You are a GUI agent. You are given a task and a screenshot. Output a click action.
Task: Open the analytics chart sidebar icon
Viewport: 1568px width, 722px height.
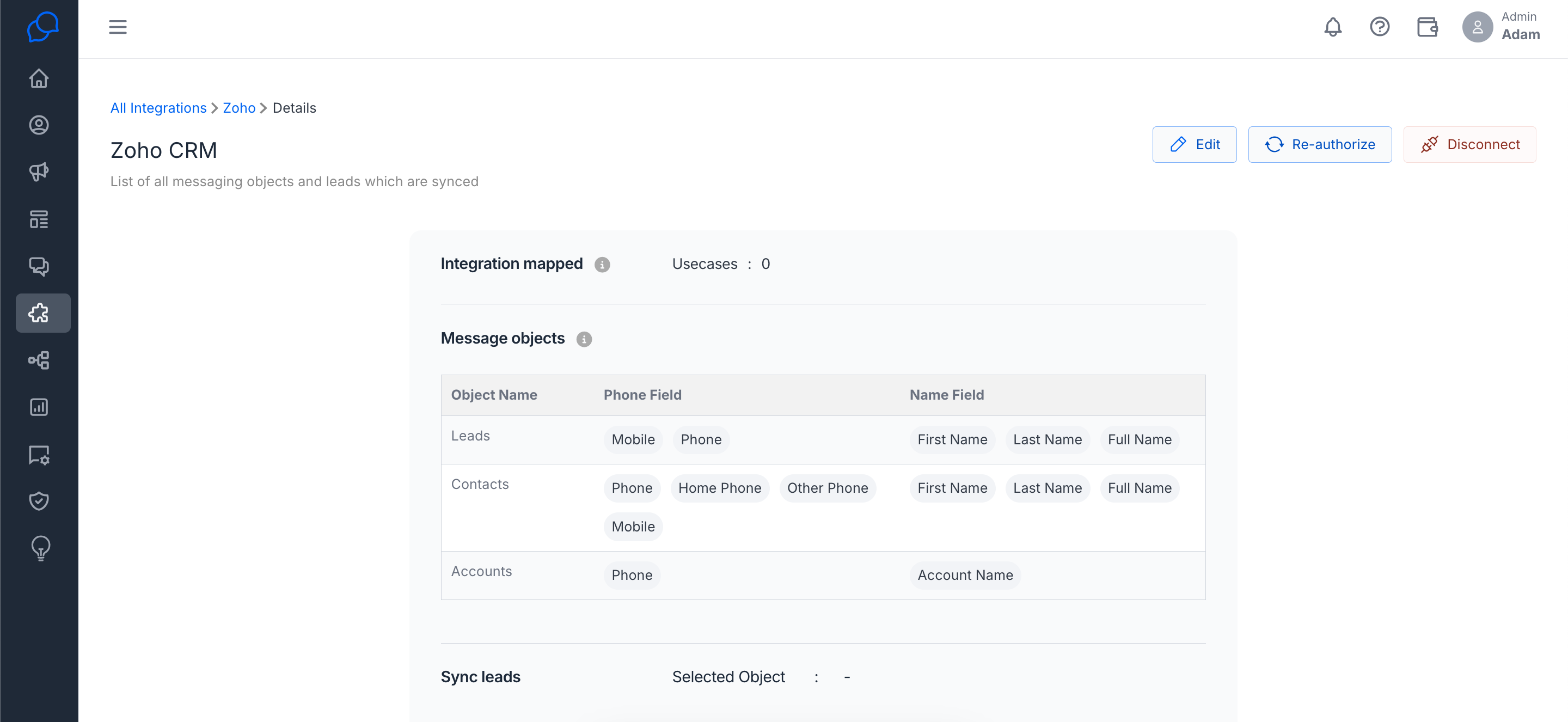[x=39, y=407]
